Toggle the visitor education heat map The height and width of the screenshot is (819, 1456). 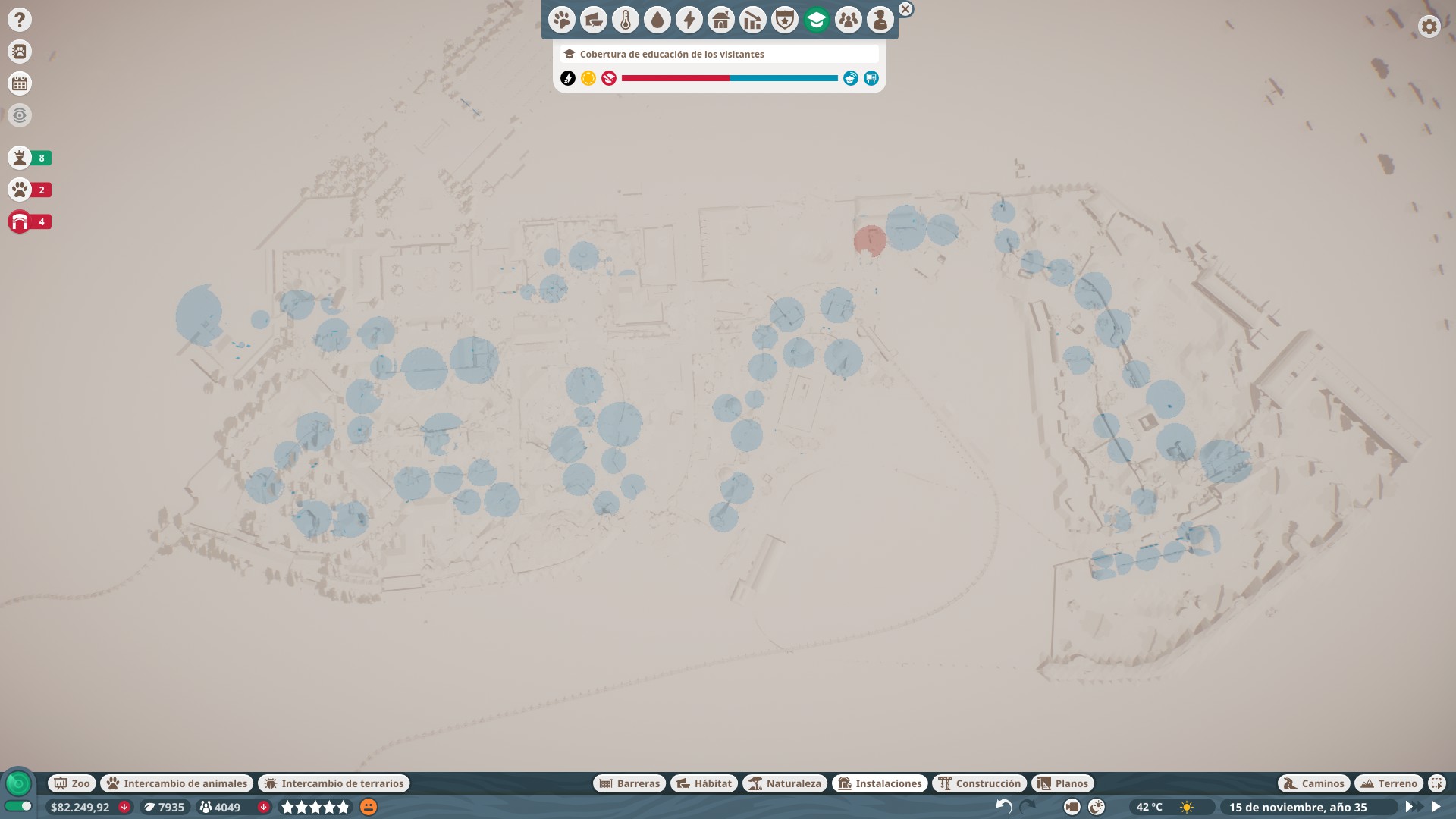(817, 20)
